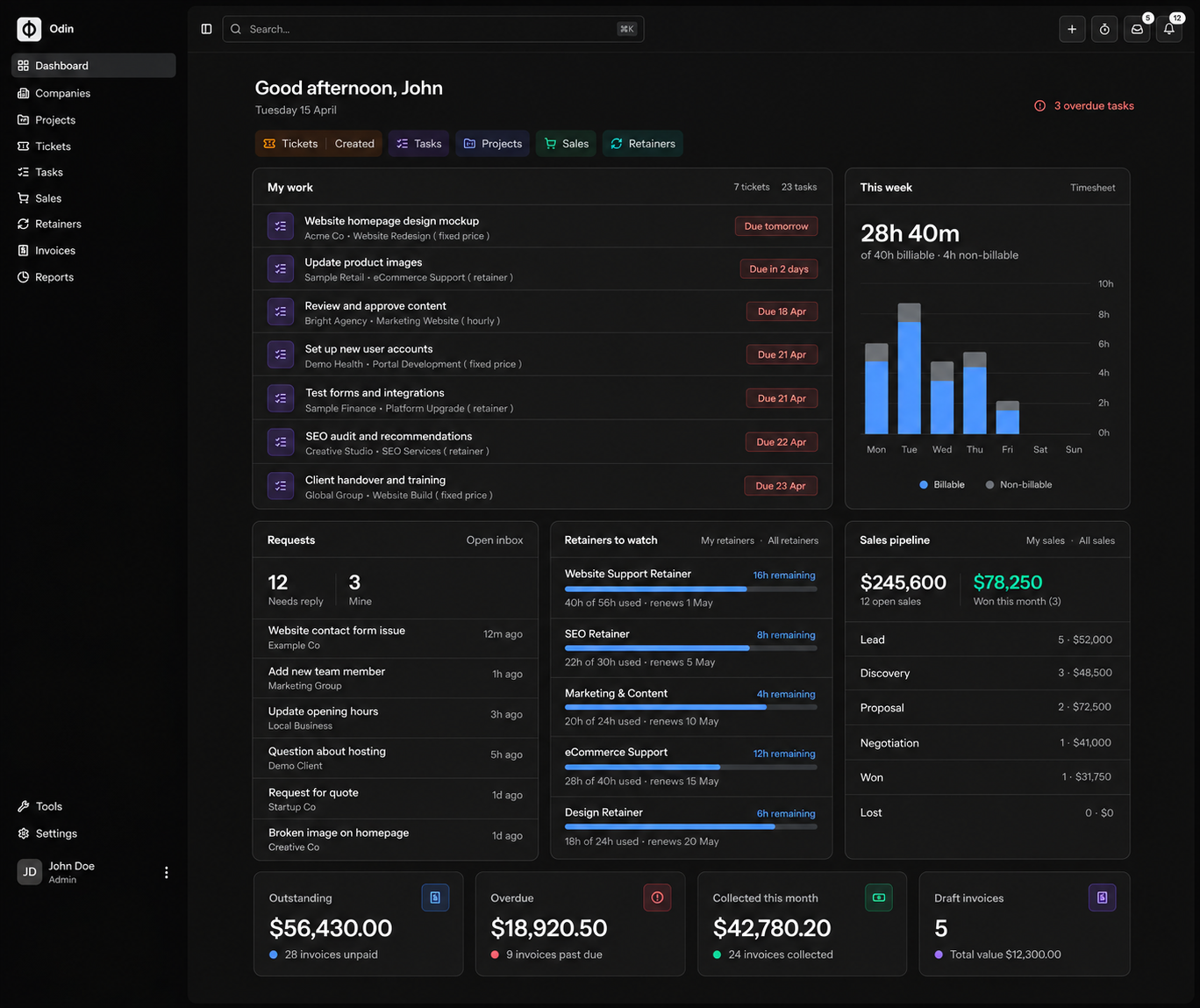Screen dimensions: 1200x1008
Task: Open the Timesheet link
Action: [1093, 188]
